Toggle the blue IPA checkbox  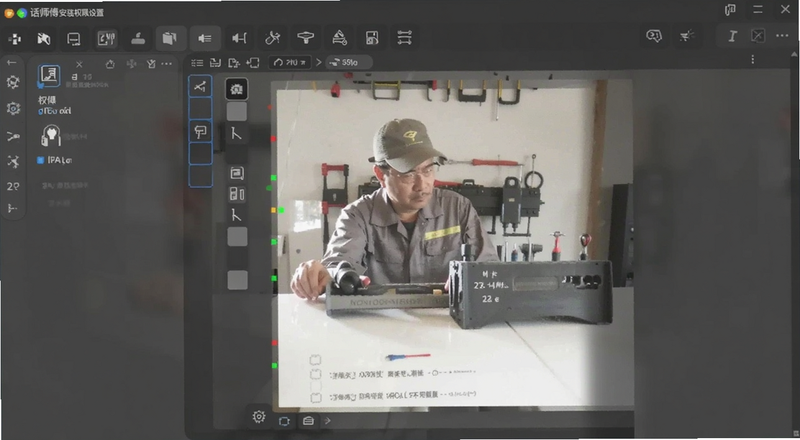pyautogui.click(x=41, y=160)
